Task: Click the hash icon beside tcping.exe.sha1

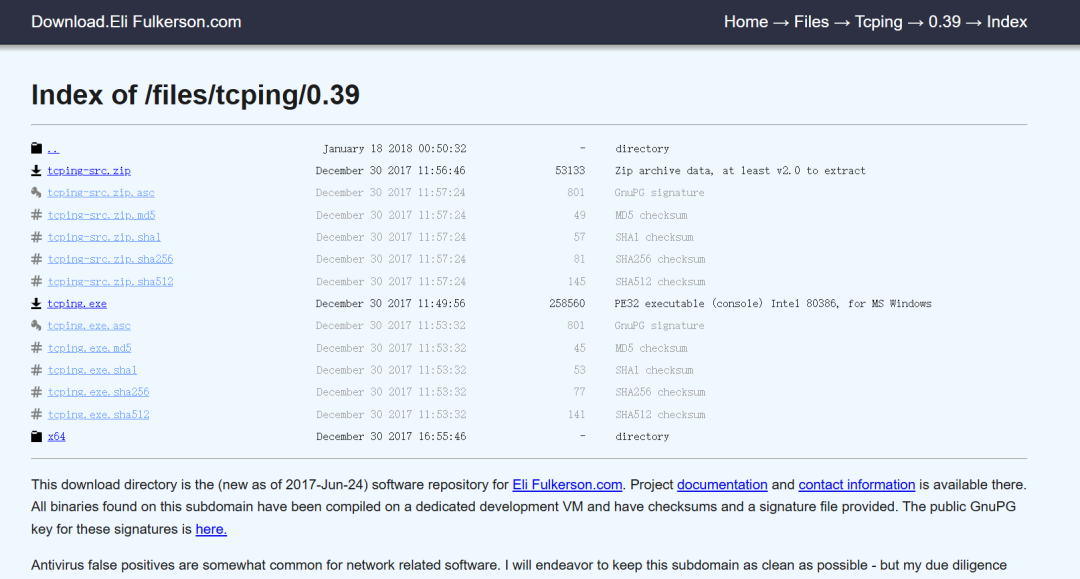Action: tap(37, 370)
